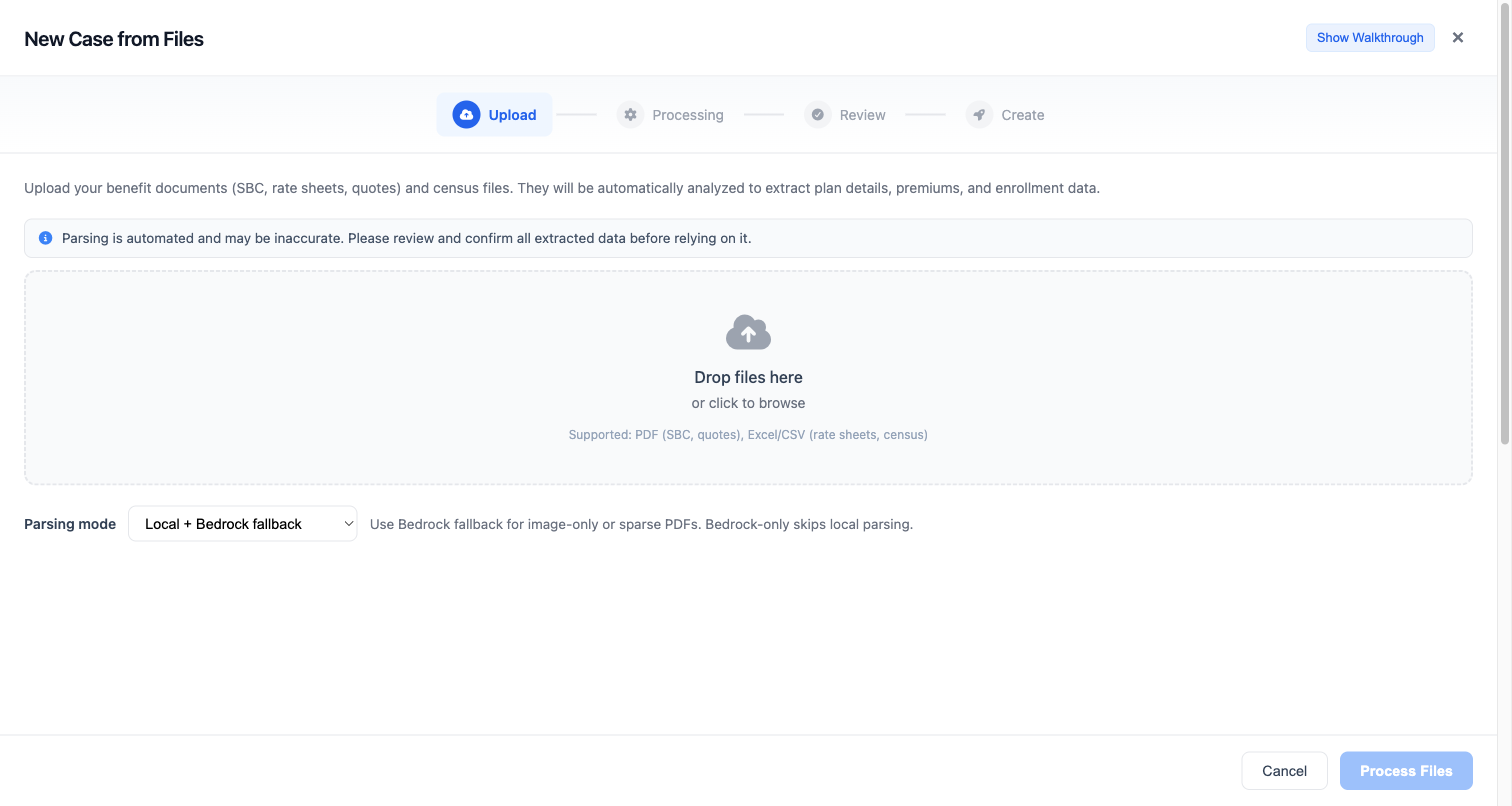The image size is (1512, 806).
Task: Click the chevron on the parsing mode selector
Action: click(348, 523)
